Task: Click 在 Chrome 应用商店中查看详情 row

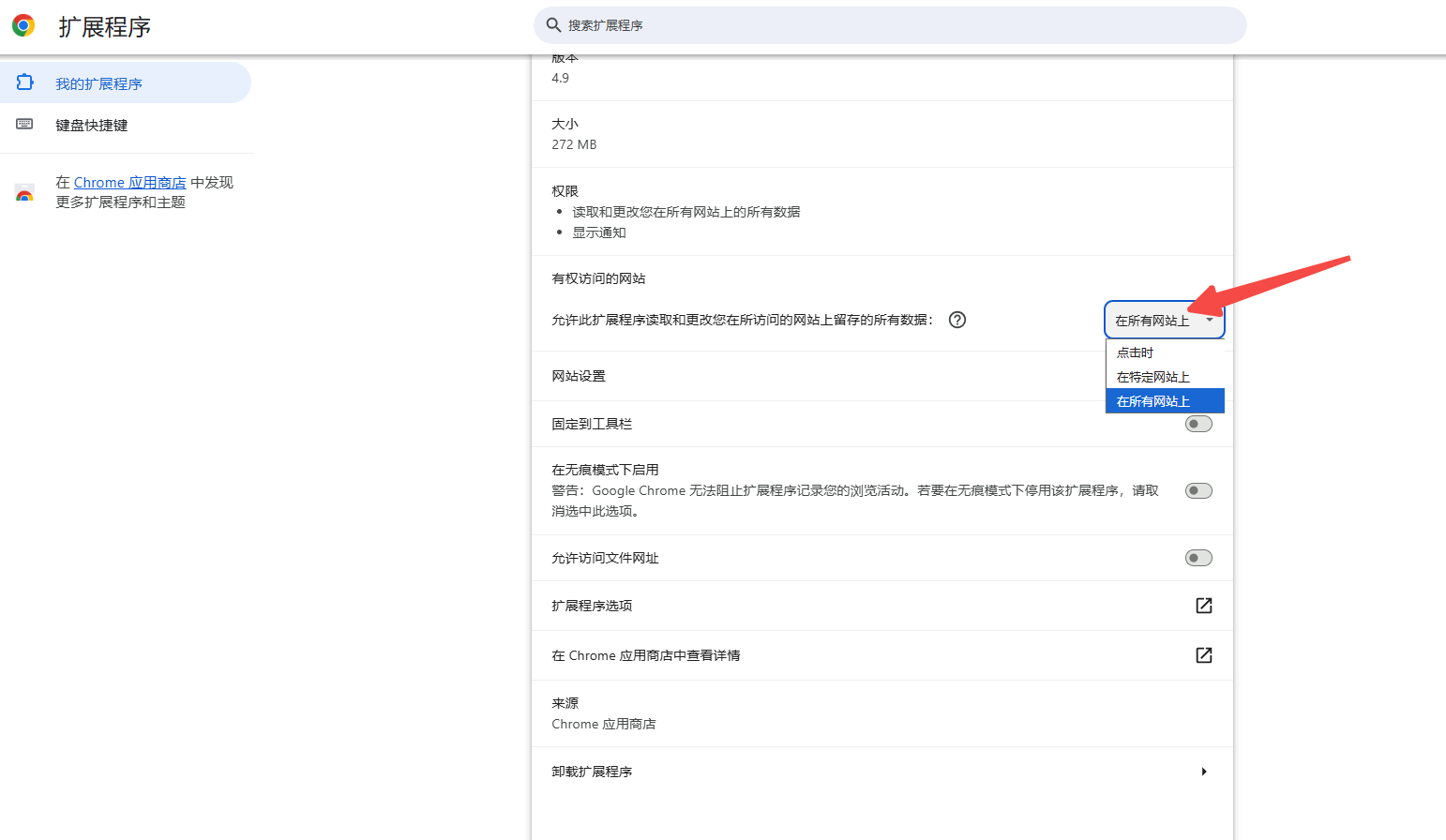Action: tap(882, 655)
